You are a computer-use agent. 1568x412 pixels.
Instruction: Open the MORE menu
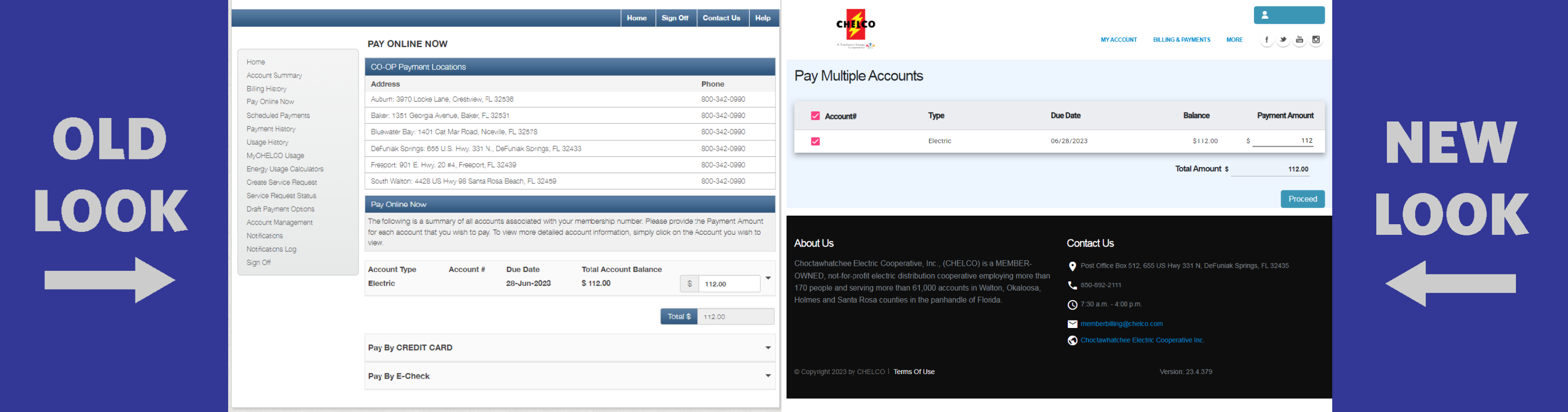click(x=1235, y=40)
